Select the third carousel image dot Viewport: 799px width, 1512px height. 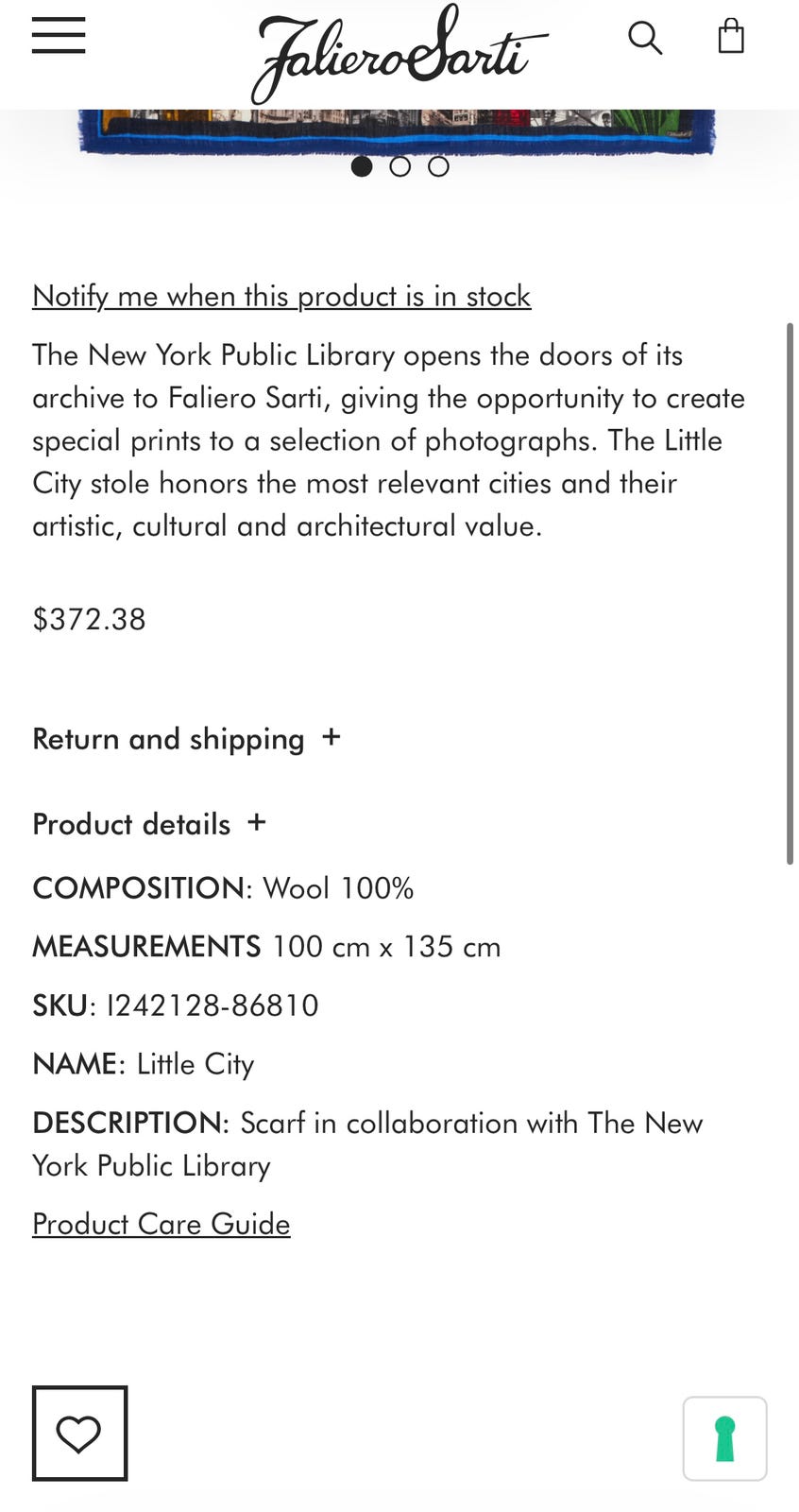point(438,166)
